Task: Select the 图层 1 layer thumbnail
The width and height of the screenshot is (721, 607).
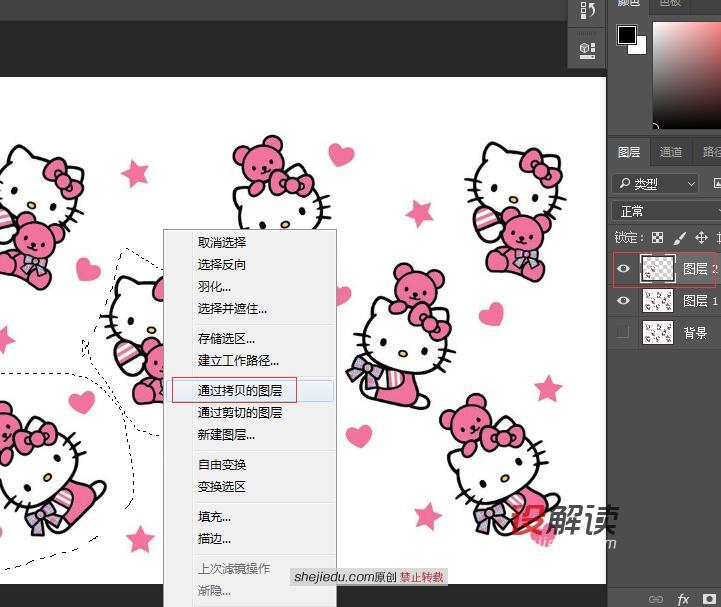Action: click(x=658, y=301)
